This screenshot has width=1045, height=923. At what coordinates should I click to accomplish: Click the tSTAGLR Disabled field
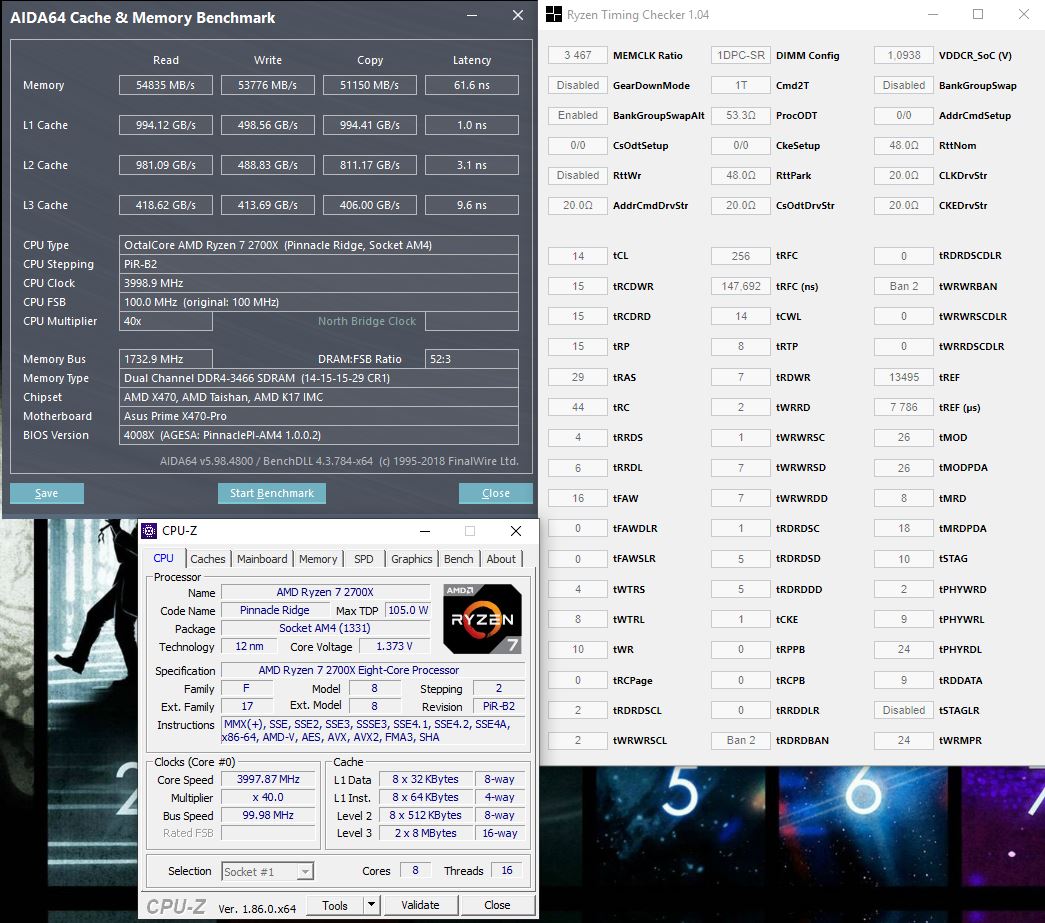[x=904, y=710]
